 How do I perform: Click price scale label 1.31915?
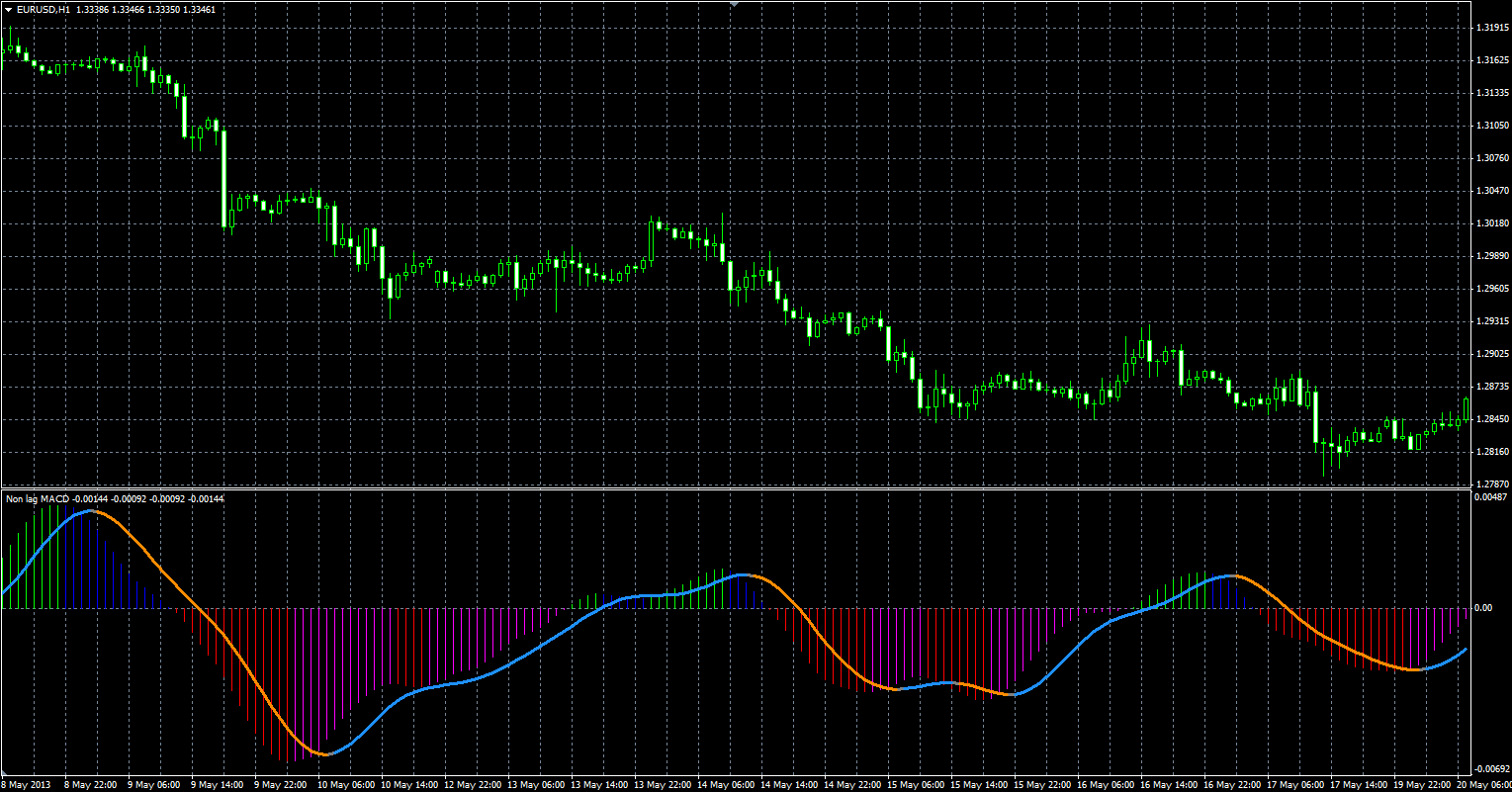click(x=1492, y=27)
